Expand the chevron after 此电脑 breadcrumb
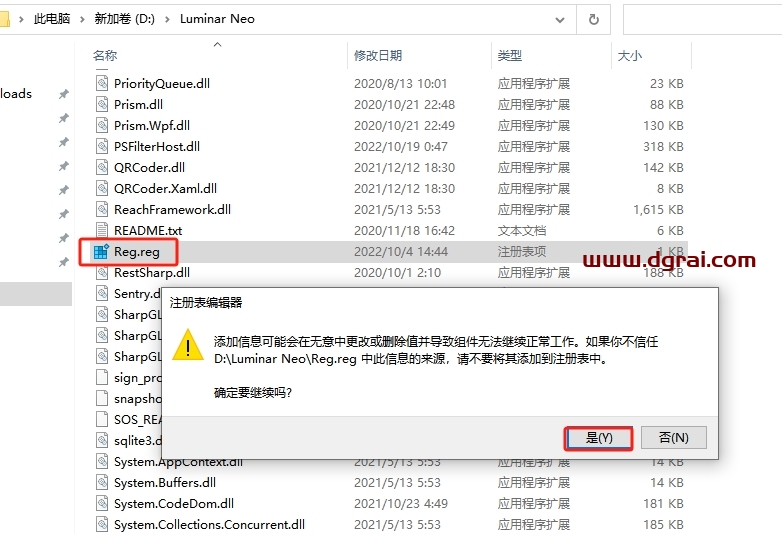 (x=82, y=19)
